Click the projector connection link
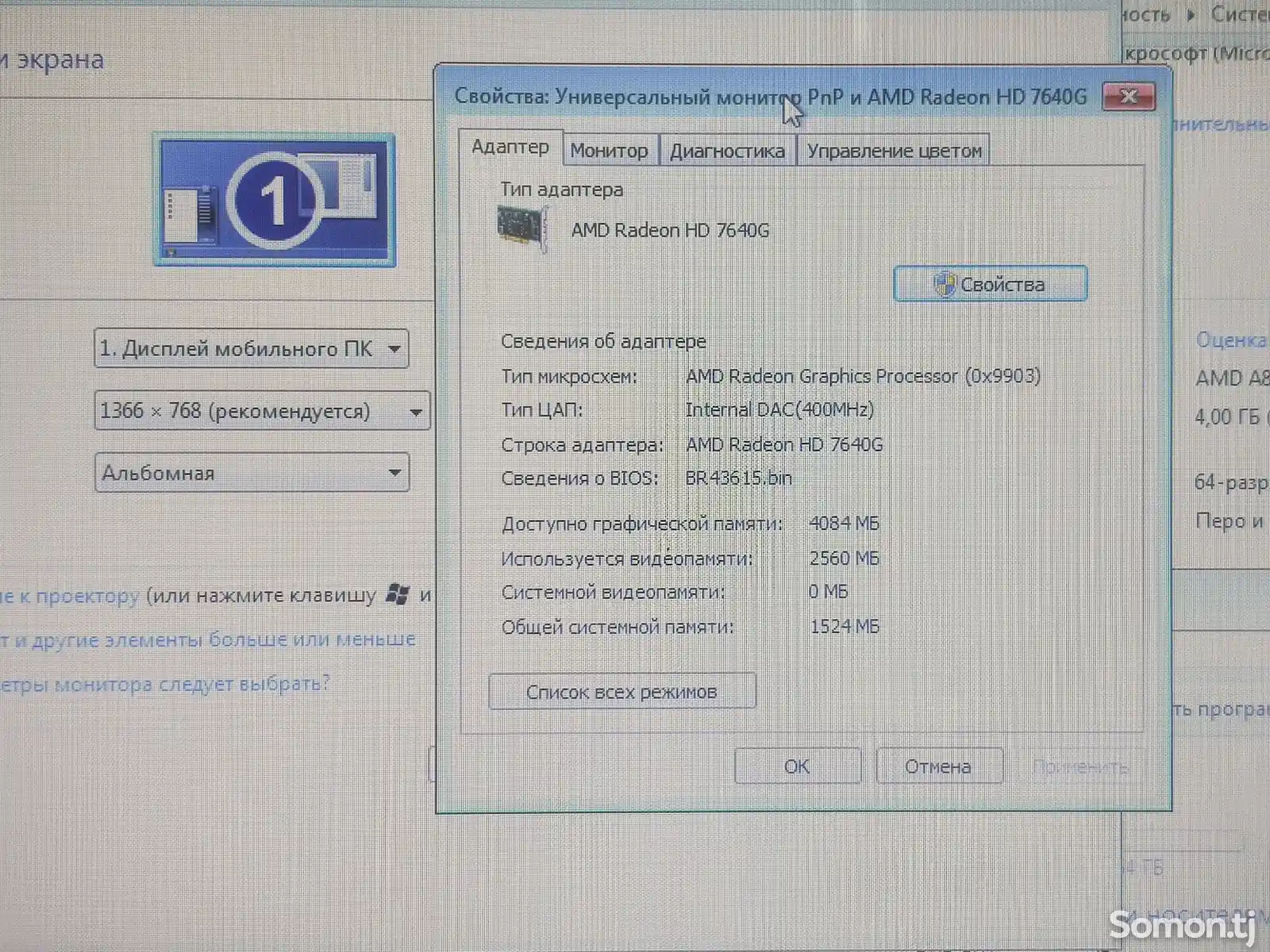Viewport: 1270px width, 952px height. pos(70,596)
